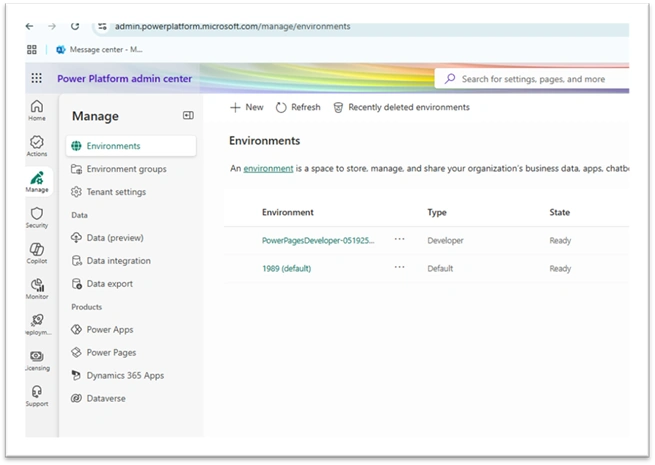Collapse the Manage navigation pane
This screenshot has height=465, width=655.
[x=188, y=115]
